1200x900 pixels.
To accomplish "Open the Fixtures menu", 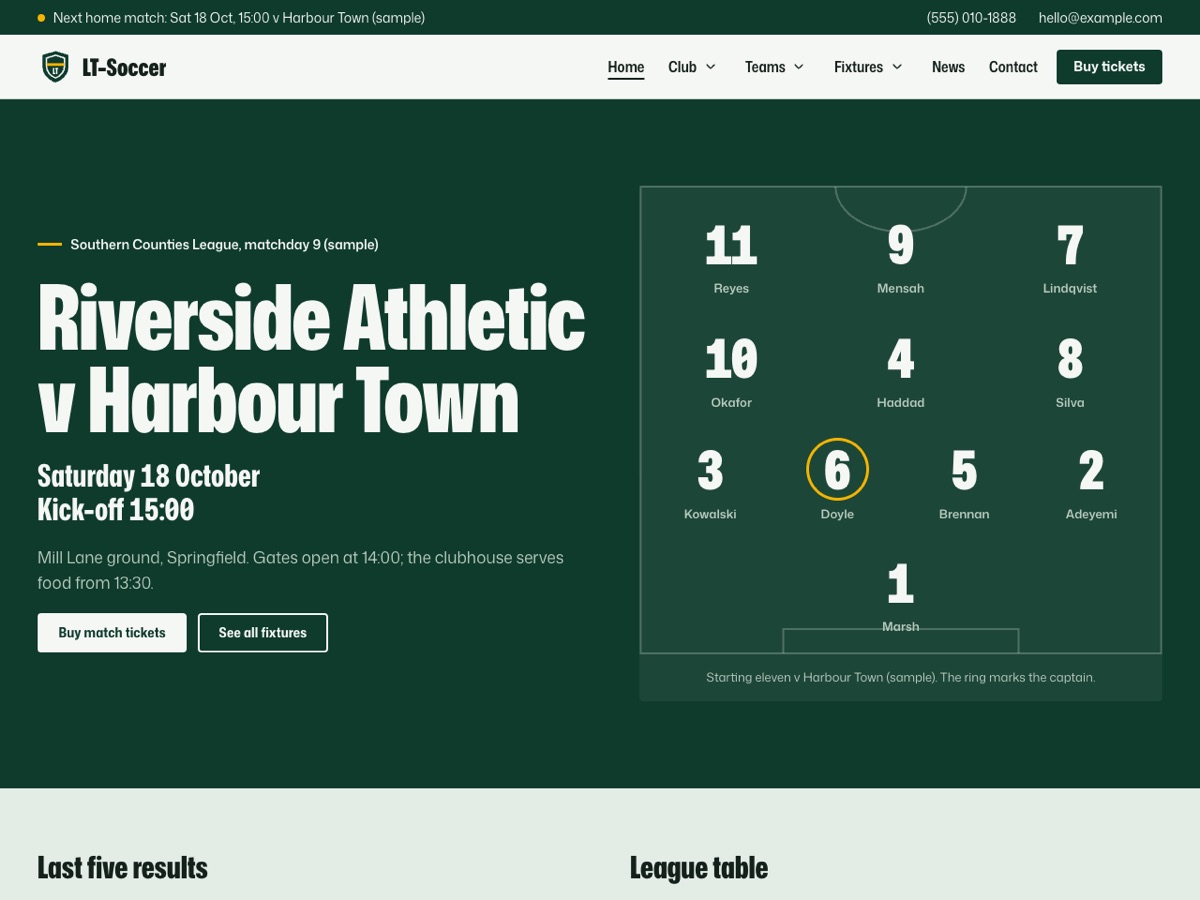I will [858, 67].
